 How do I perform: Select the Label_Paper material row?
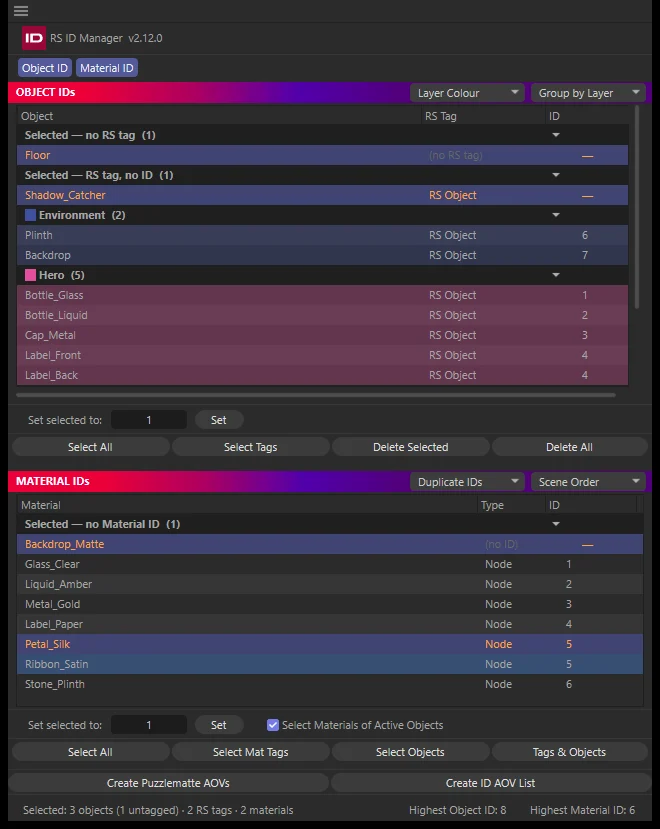click(x=330, y=624)
